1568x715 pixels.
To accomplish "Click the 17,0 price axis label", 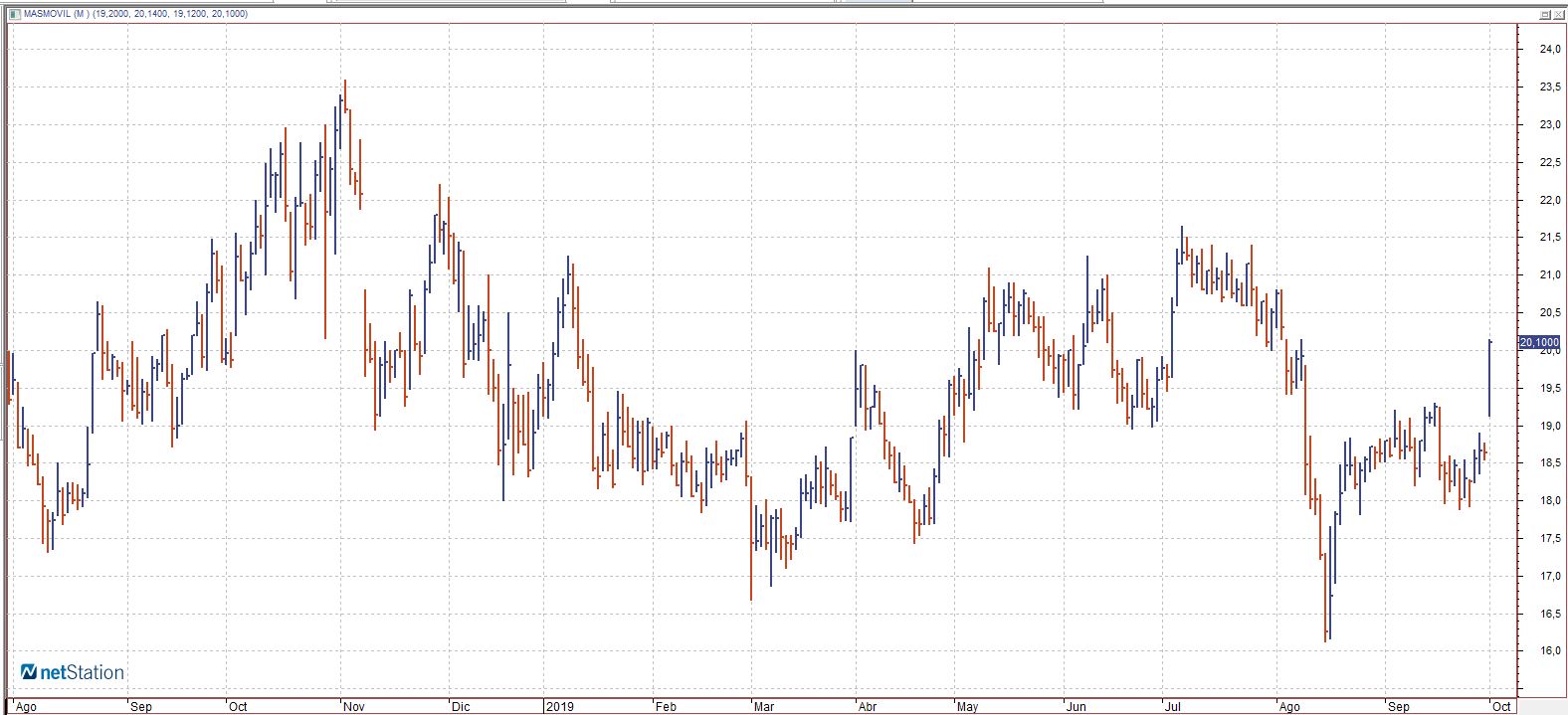I will [1550, 577].
